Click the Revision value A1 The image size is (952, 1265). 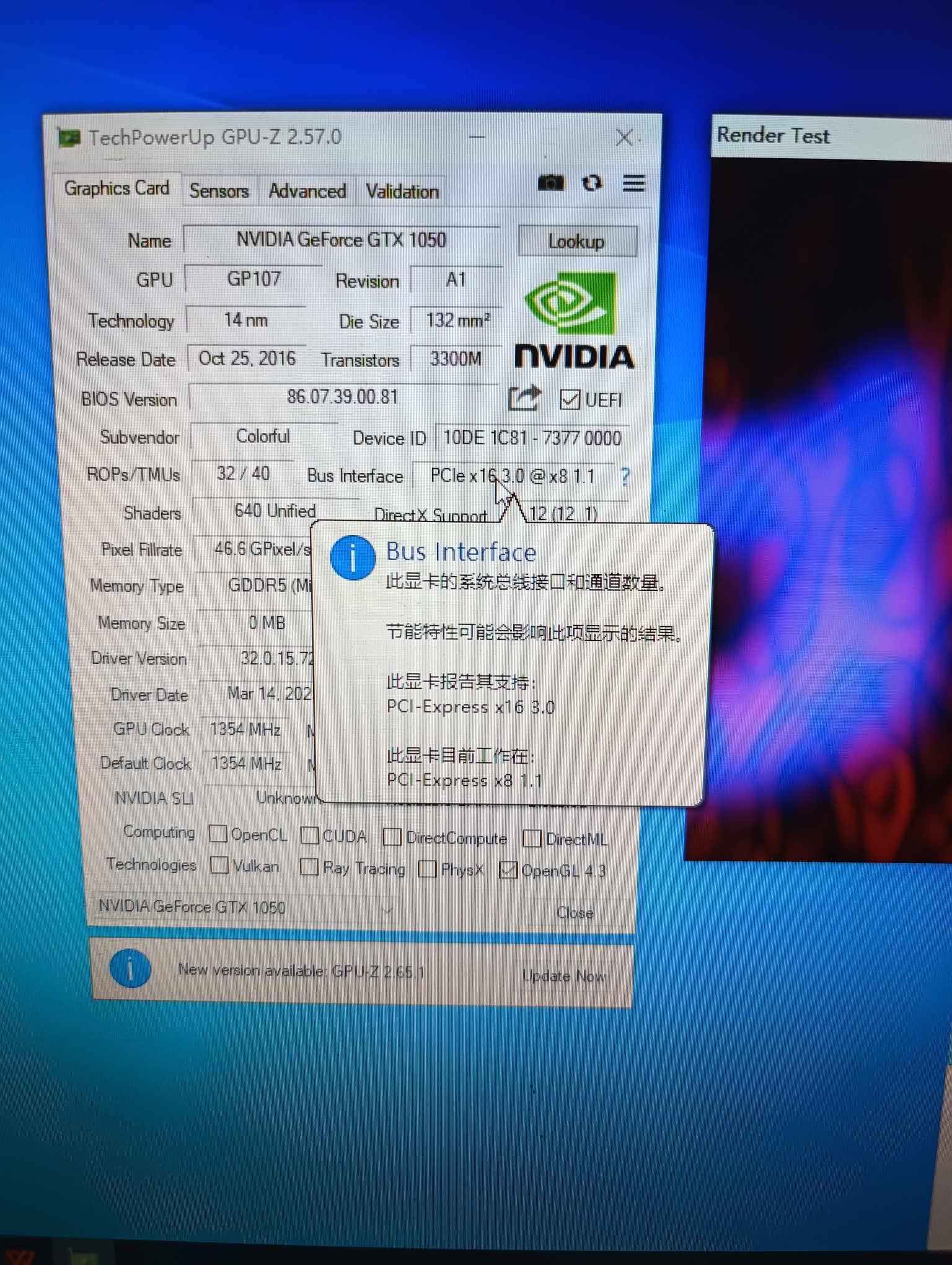coord(456,280)
